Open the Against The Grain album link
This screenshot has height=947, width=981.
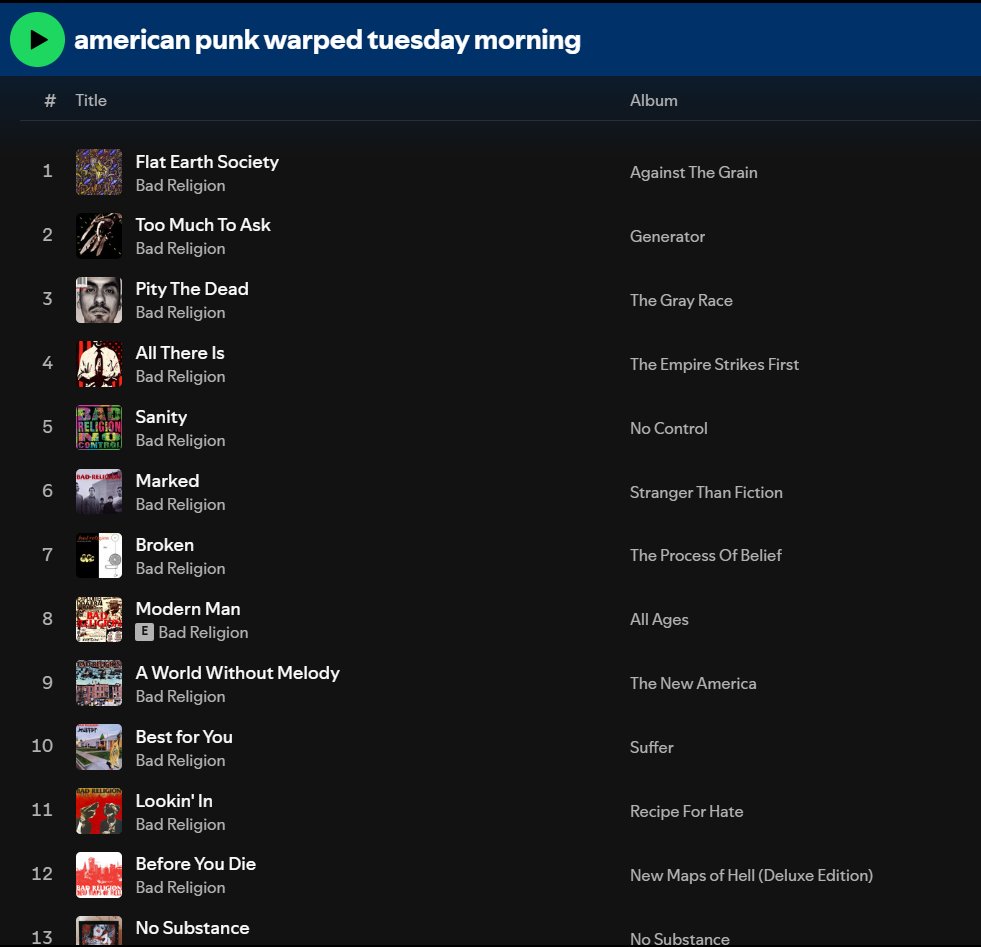pos(693,173)
